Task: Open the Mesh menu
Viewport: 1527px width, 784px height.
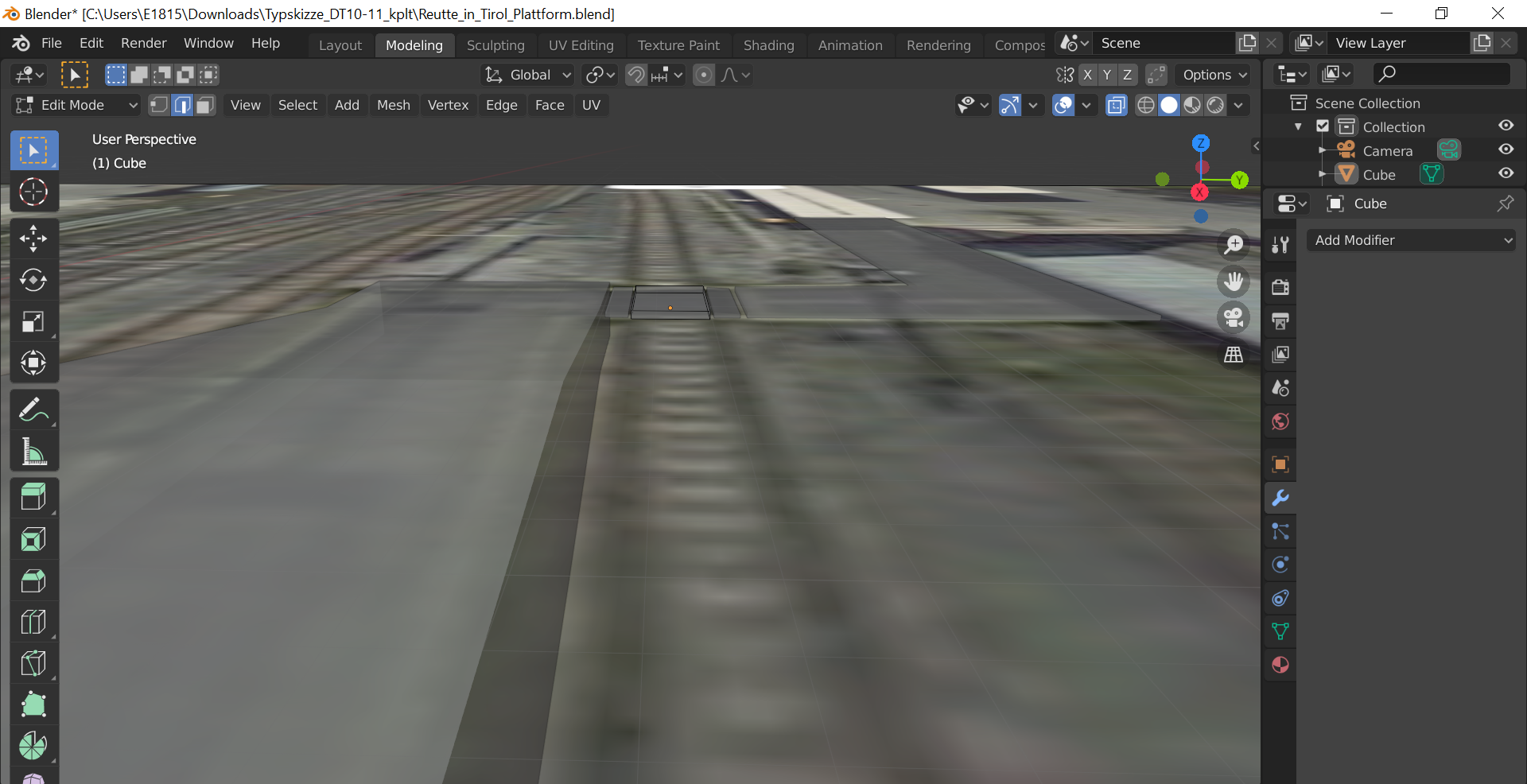Action: [393, 105]
